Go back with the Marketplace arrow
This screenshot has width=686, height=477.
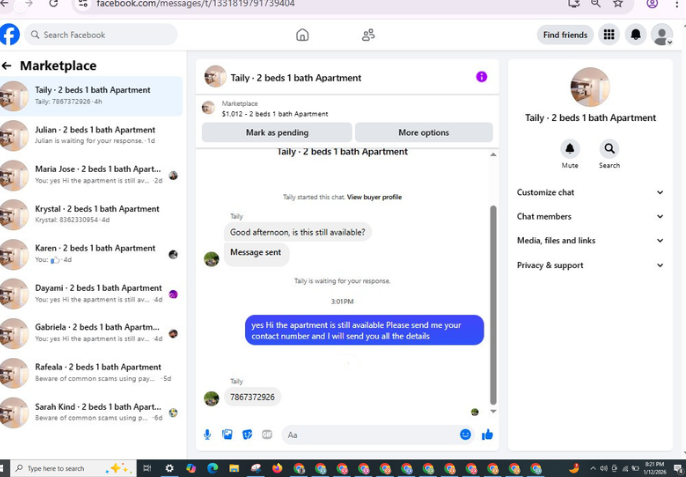coord(7,66)
